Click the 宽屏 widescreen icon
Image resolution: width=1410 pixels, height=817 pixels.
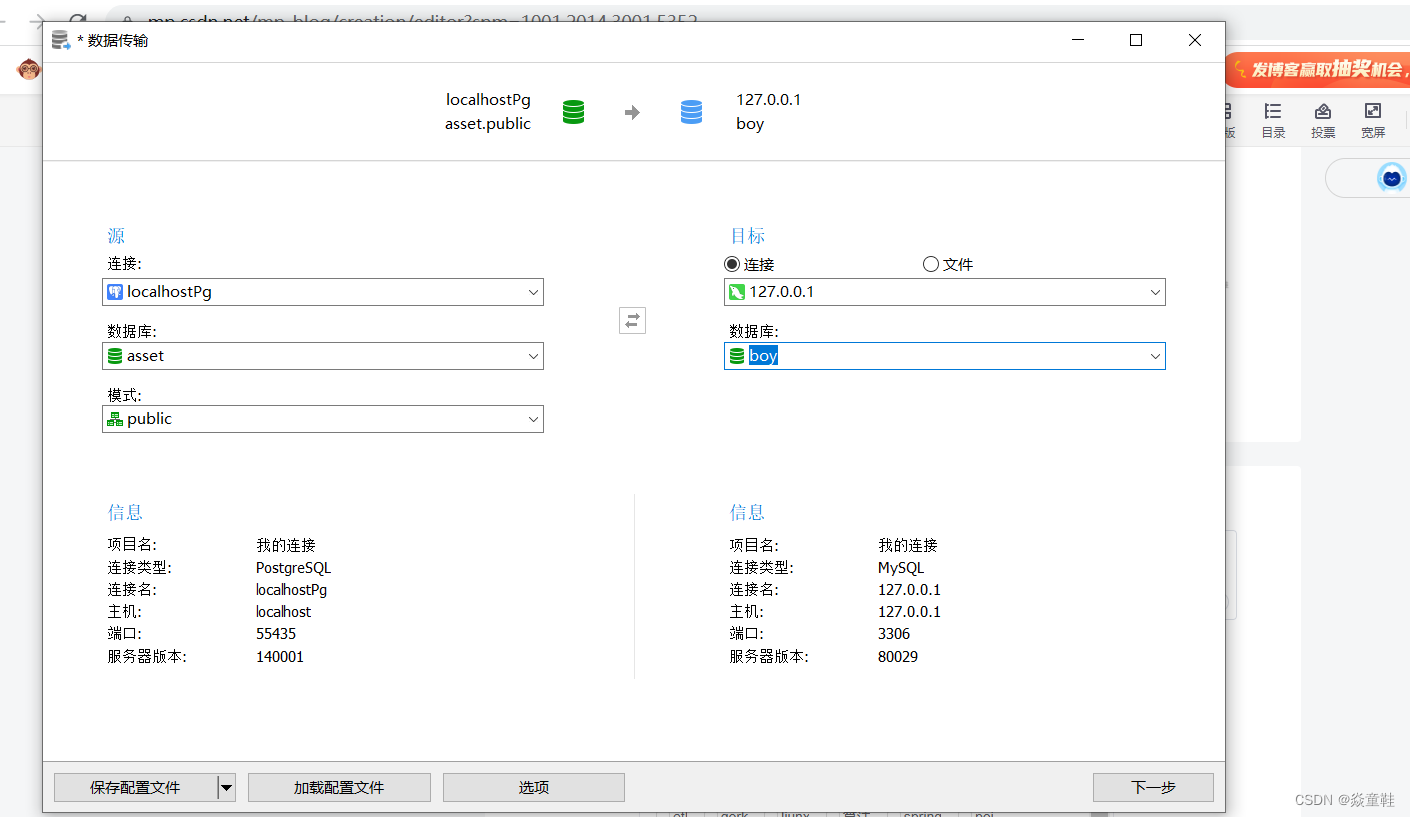pos(1373,112)
